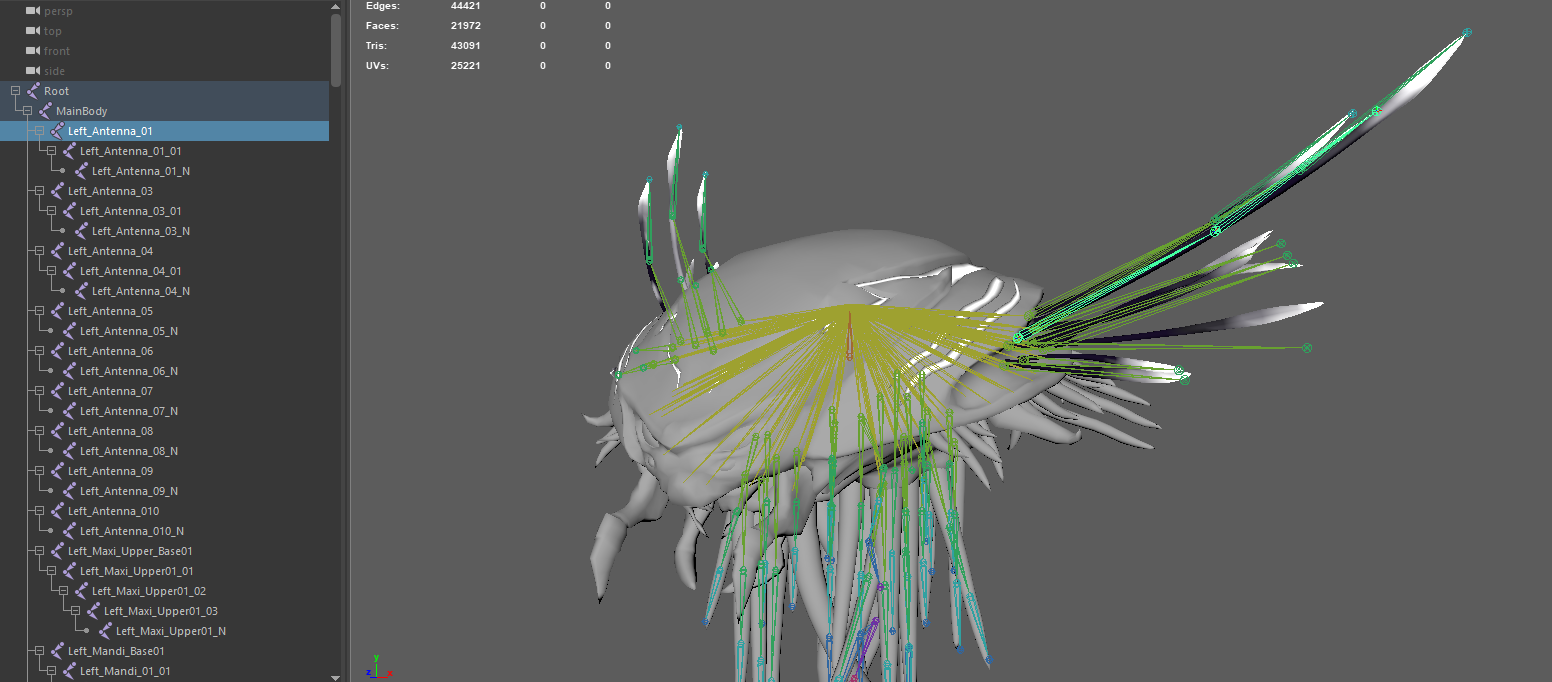
Task: Select the Left_Antenna_08 label
Action: (x=110, y=431)
